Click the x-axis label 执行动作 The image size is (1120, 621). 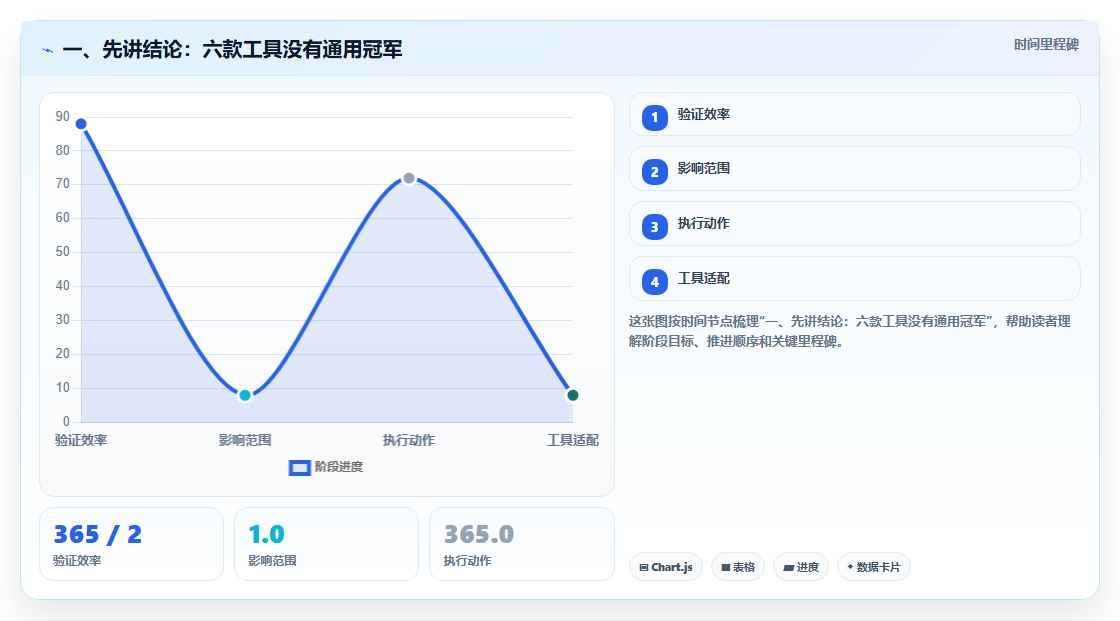[409, 440]
